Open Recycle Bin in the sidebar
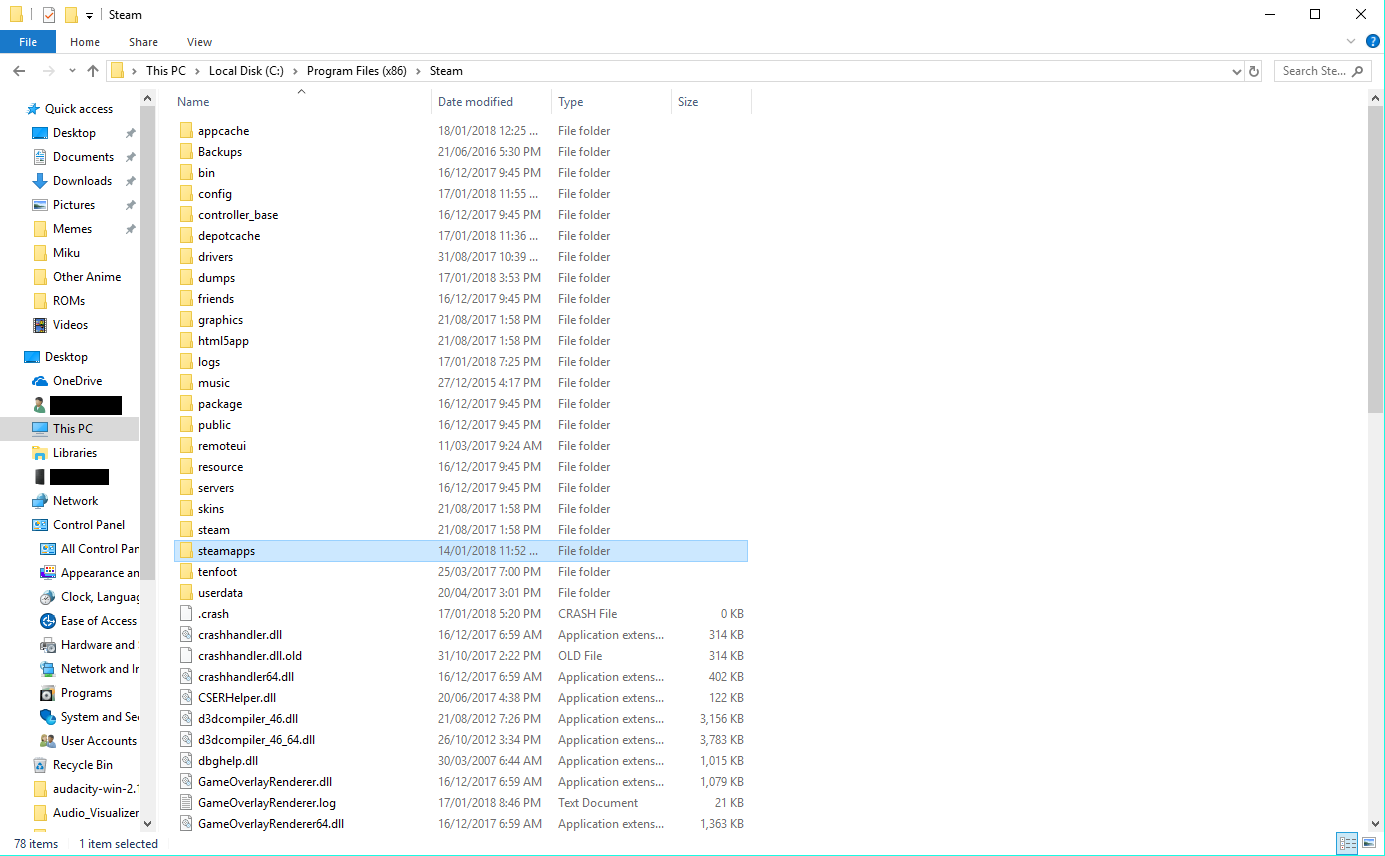The image size is (1385, 856). [x=82, y=765]
